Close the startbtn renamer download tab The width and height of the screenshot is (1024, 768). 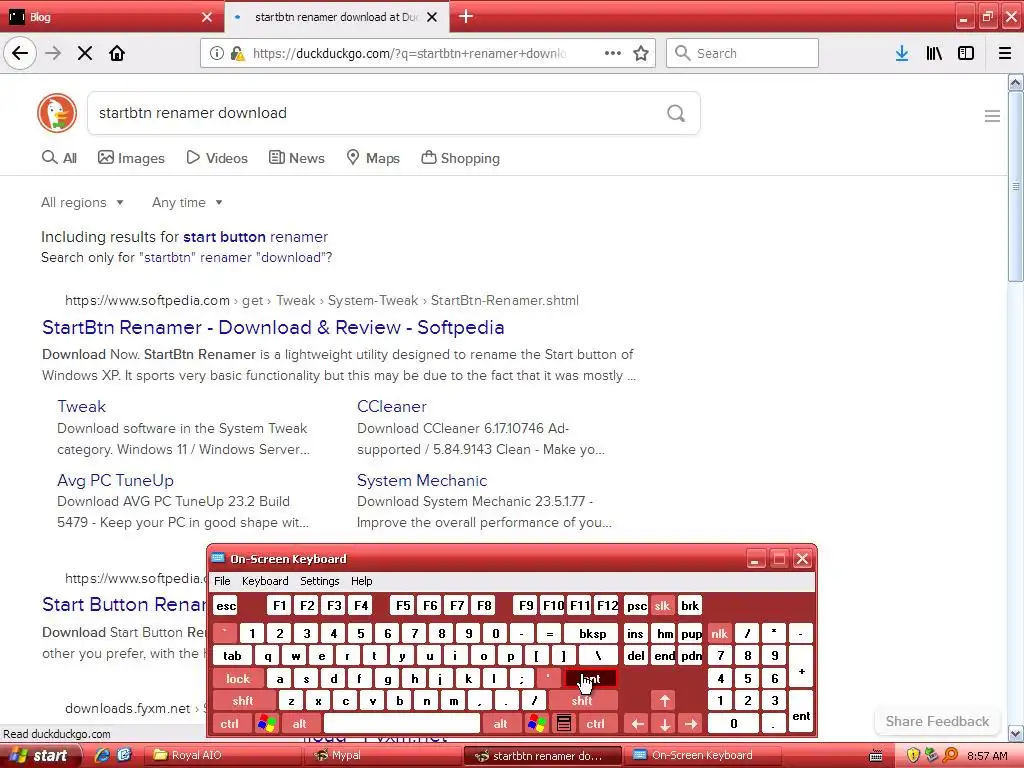pos(432,17)
